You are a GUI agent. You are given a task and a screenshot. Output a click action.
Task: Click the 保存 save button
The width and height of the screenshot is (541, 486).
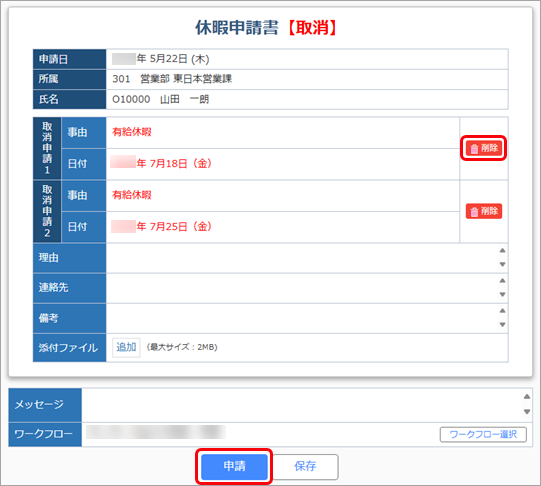click(305, 466)
